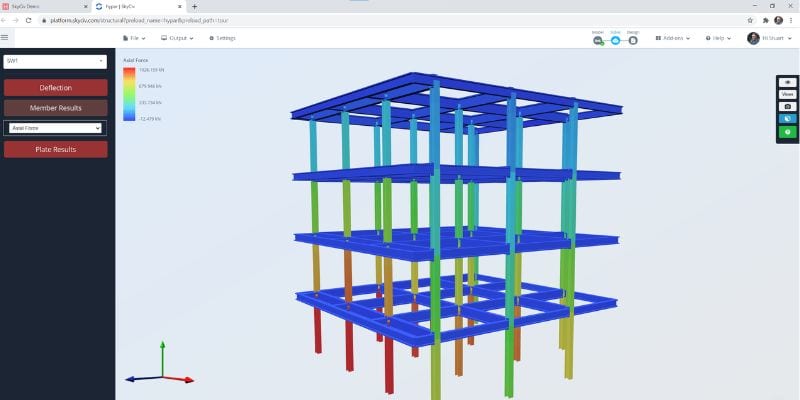Go to the Design stage icon
Image resolution: width=800 pixels, height=400 pixels.
pos(633,40)
